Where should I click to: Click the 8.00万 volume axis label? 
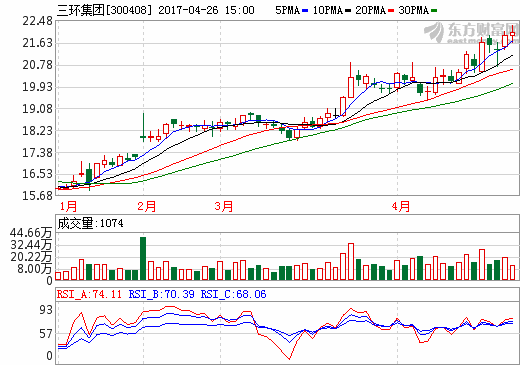pyautogui.click(x=35, y=269)
